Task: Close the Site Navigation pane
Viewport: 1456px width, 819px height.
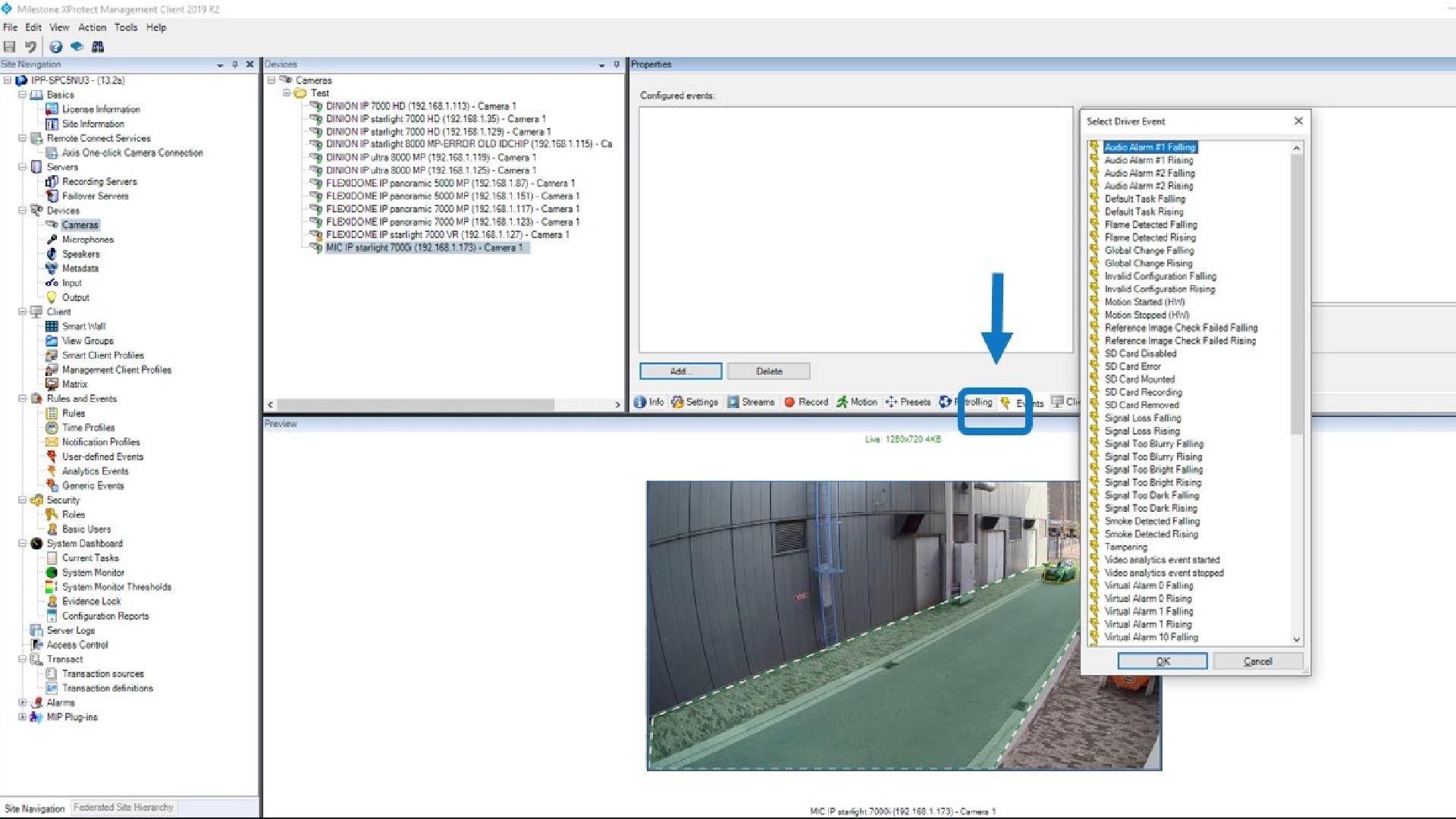Action: (249, 64)
